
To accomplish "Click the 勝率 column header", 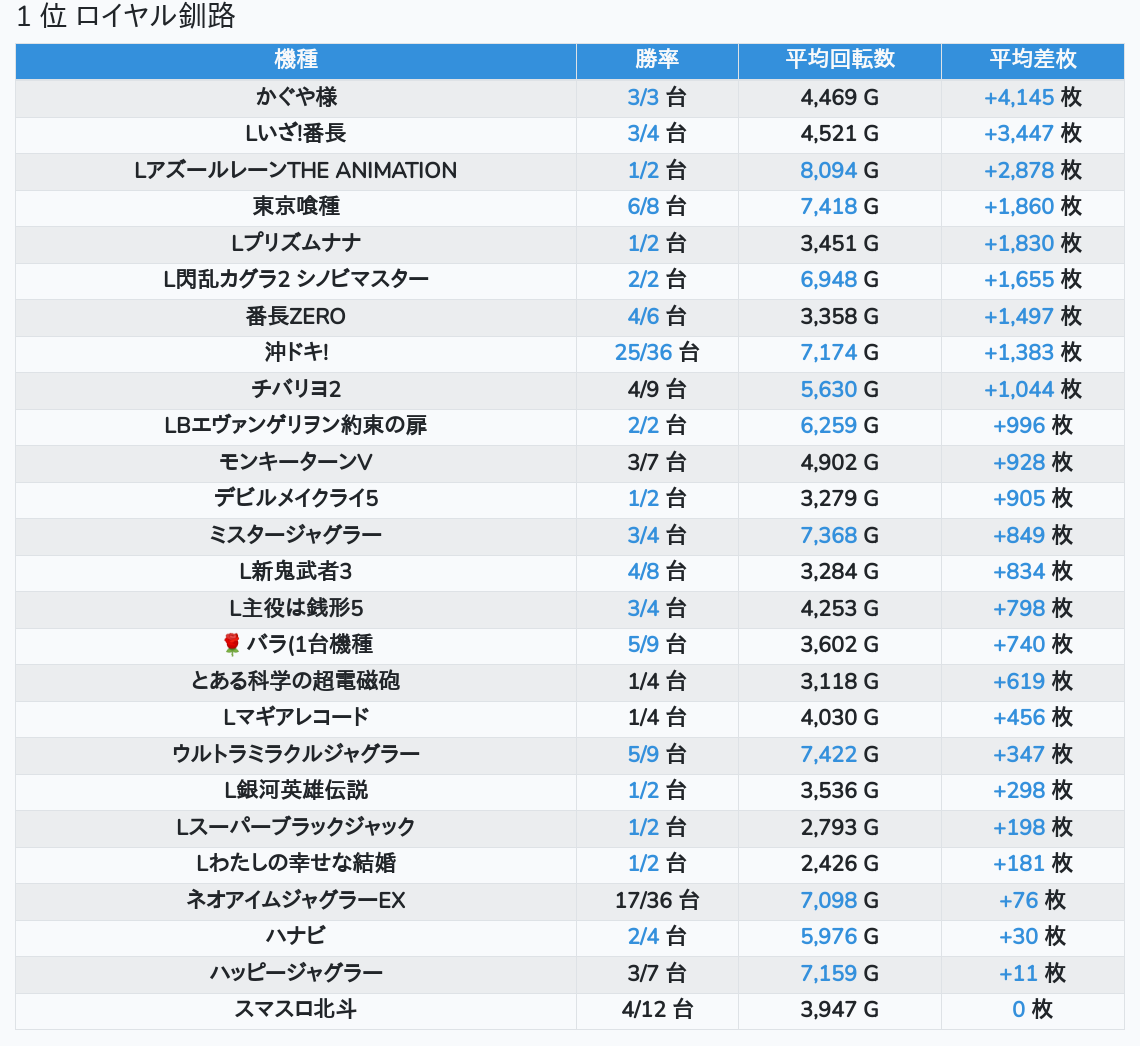I will pos(657,60).
